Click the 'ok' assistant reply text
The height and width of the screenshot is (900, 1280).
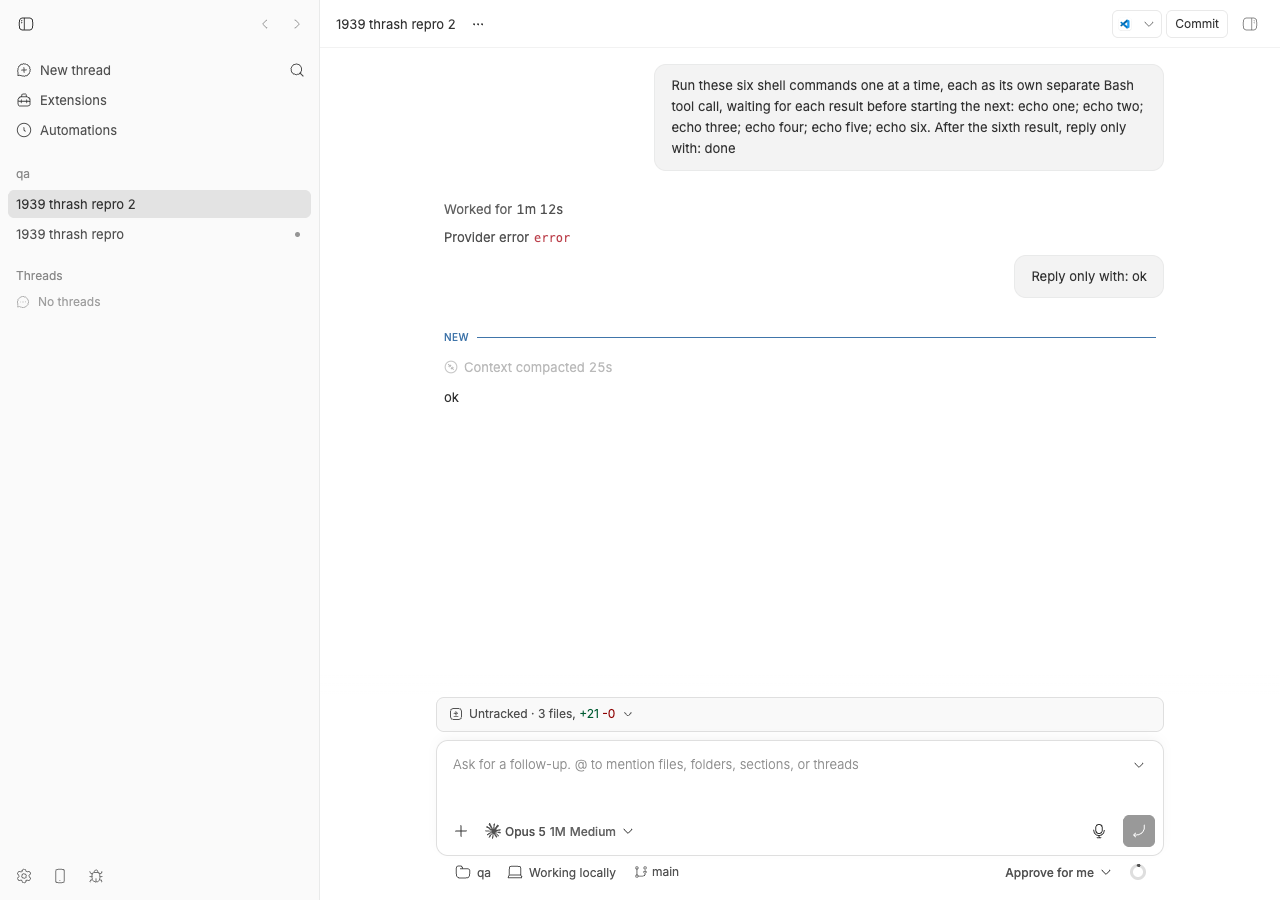(451, 397)
